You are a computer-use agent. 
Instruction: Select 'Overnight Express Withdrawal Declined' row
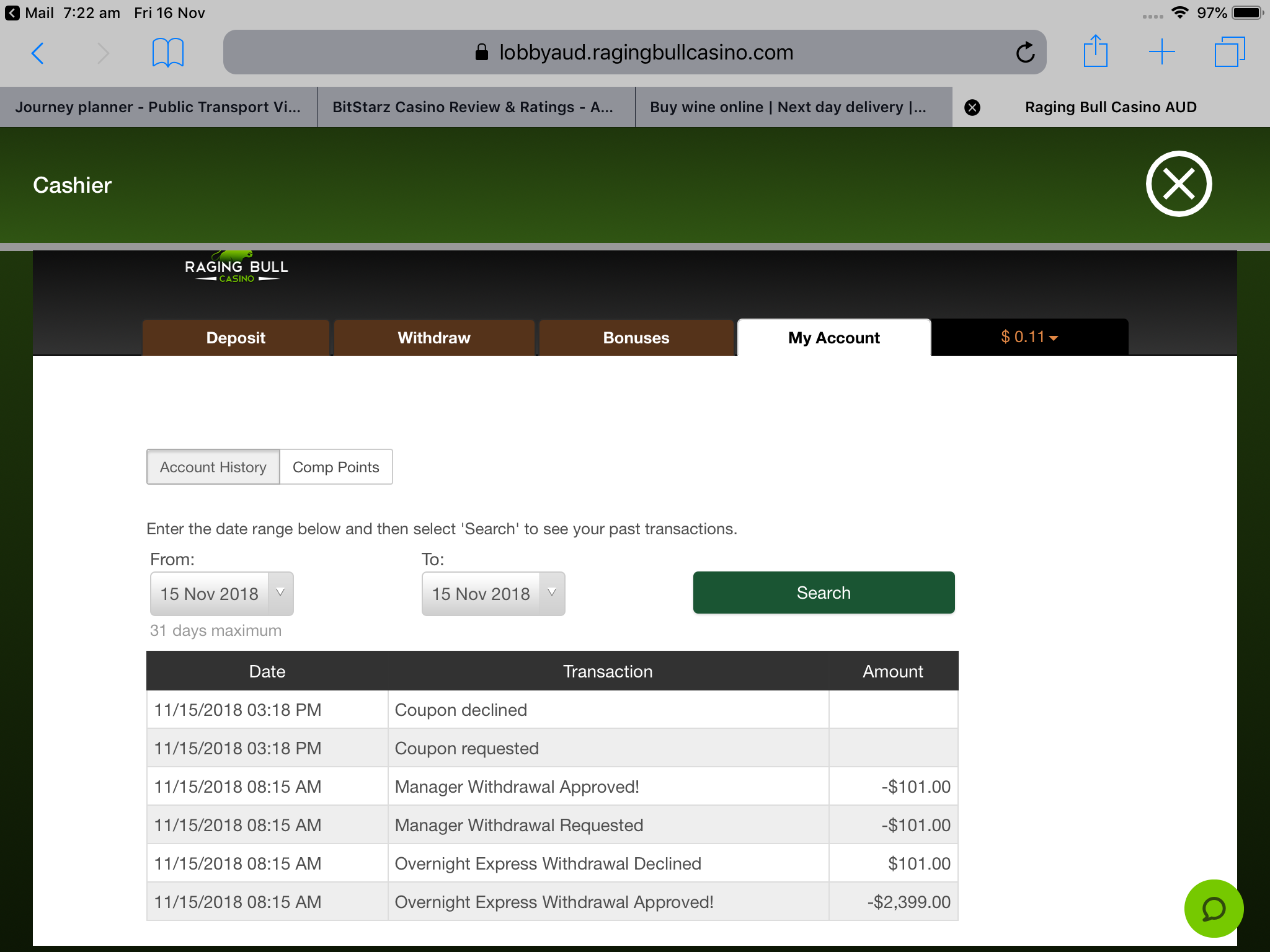point(553,863)
